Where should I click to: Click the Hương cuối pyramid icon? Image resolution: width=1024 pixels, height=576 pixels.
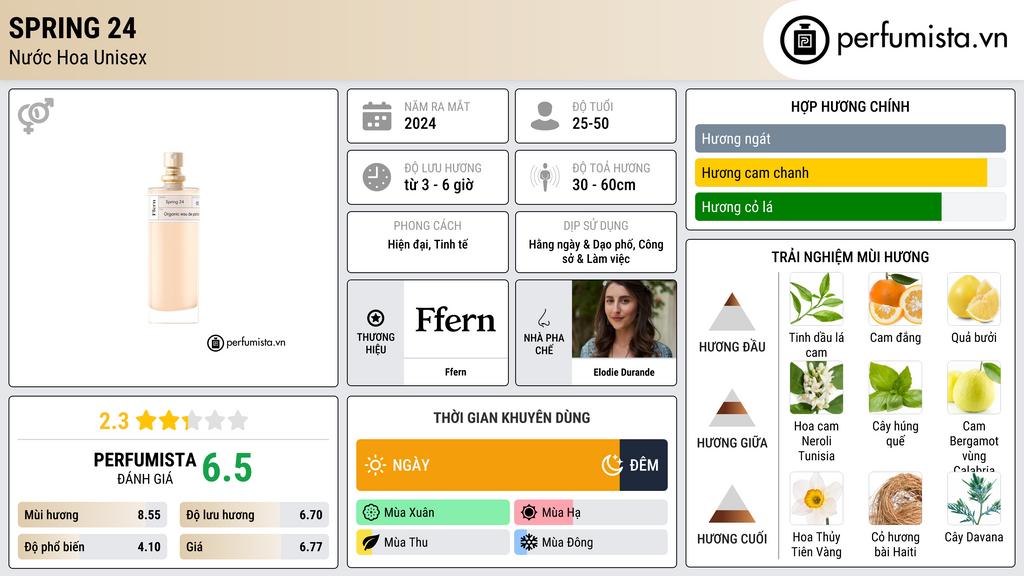[x=732, y=504]
